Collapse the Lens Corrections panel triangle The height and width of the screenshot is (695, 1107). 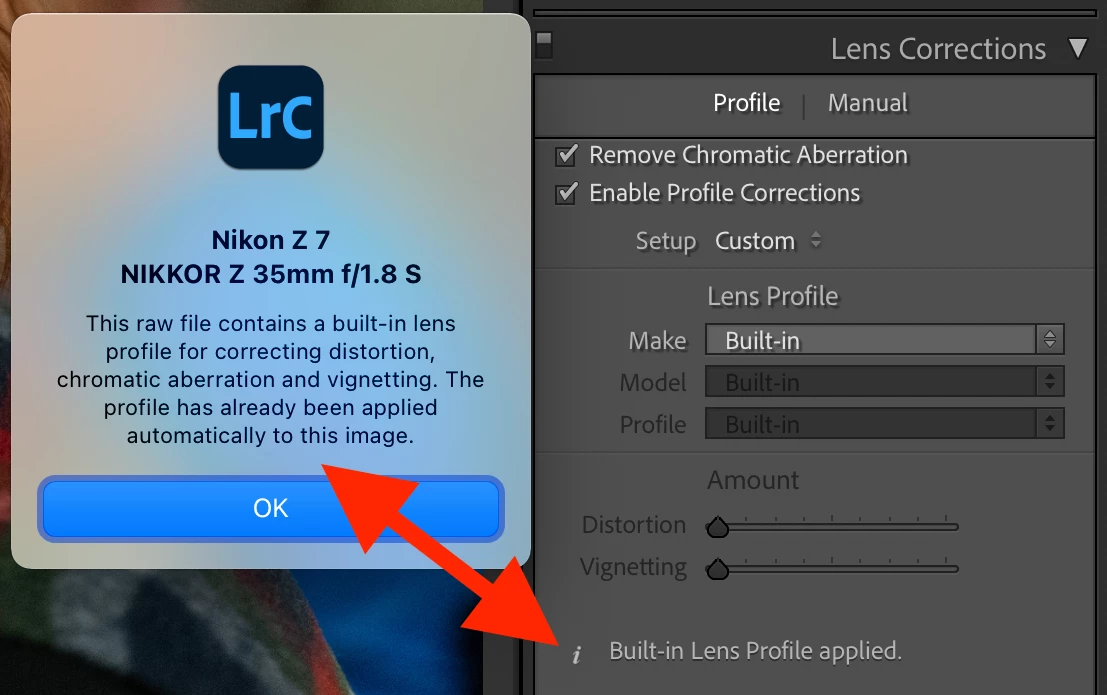[1077, 49]
